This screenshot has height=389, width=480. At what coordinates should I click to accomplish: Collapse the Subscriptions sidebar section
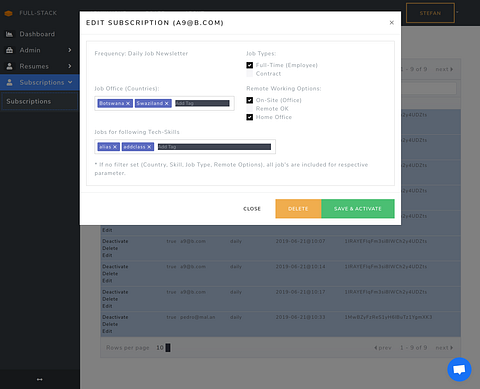[x=70, y=82]
